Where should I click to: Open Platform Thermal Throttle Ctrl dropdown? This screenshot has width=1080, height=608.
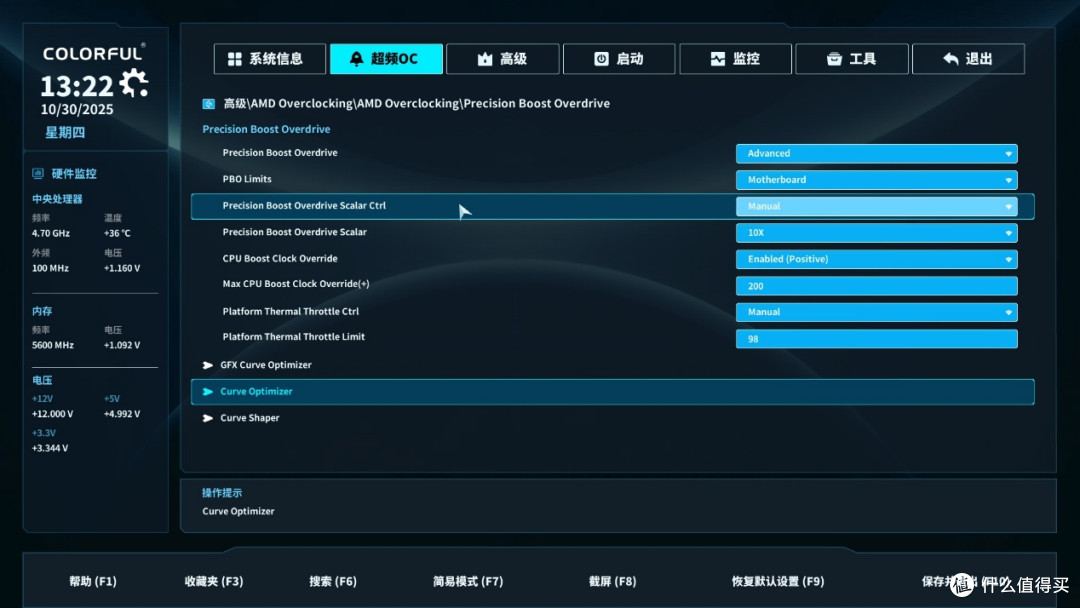(876, 312)
